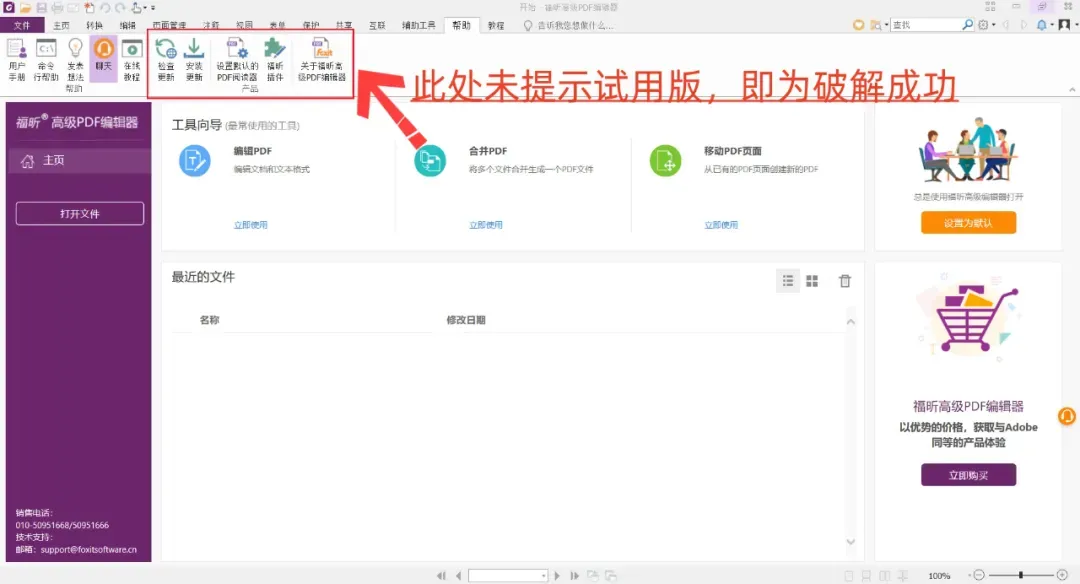Click the Undo arrow in quick access toolbar
This screenshot has width=1080, height=584.
[105, 8]
